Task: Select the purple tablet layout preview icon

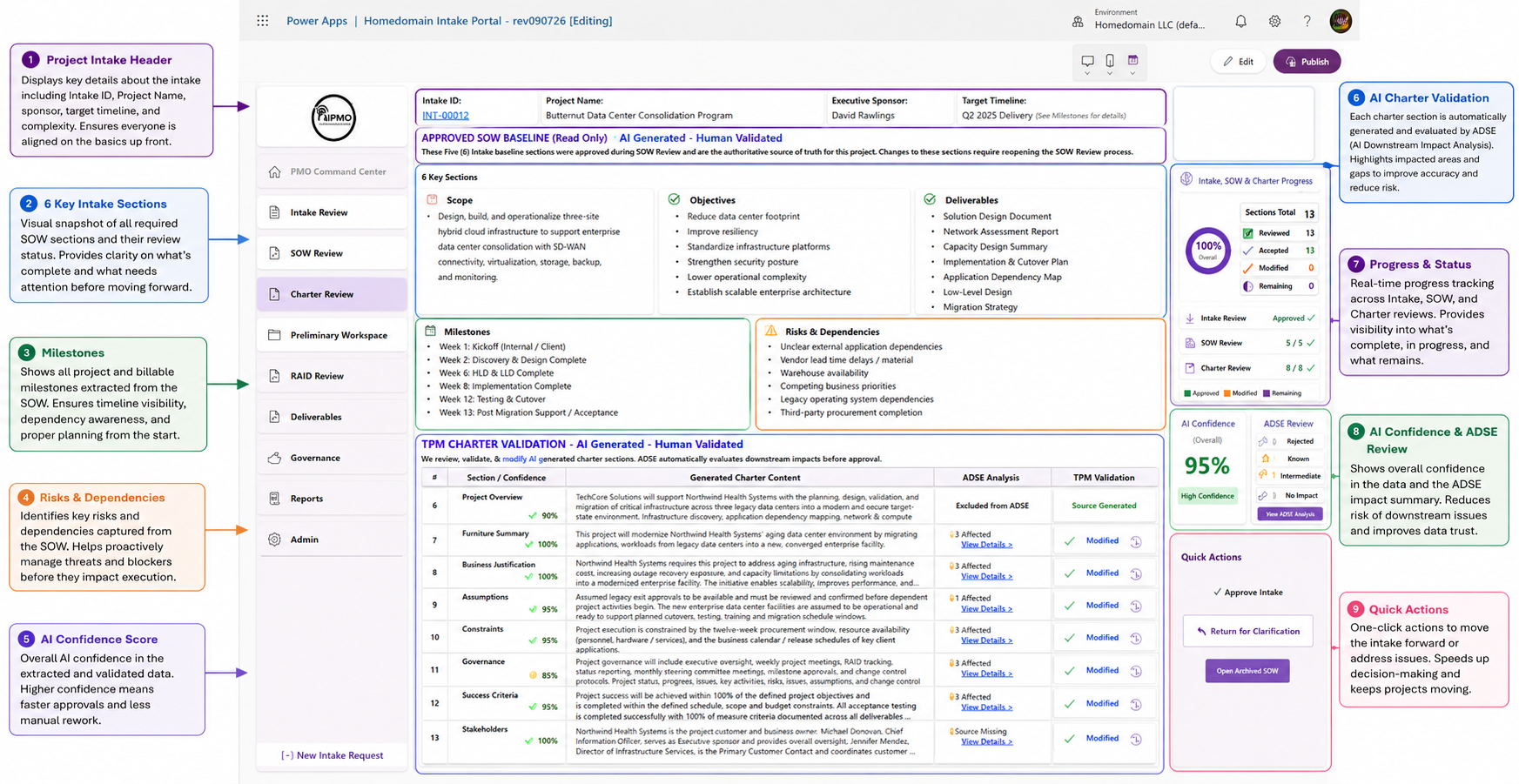Action: coord(1133,61)
